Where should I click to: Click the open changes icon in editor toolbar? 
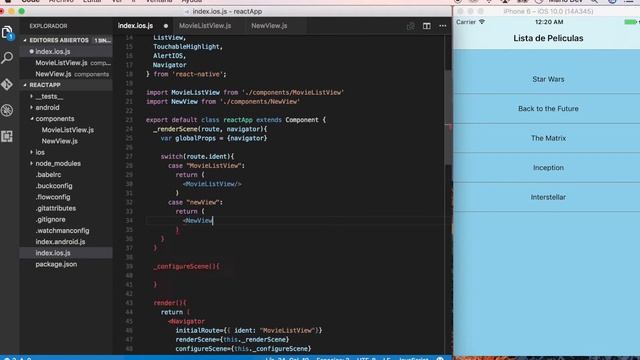[x=411, y=26]
